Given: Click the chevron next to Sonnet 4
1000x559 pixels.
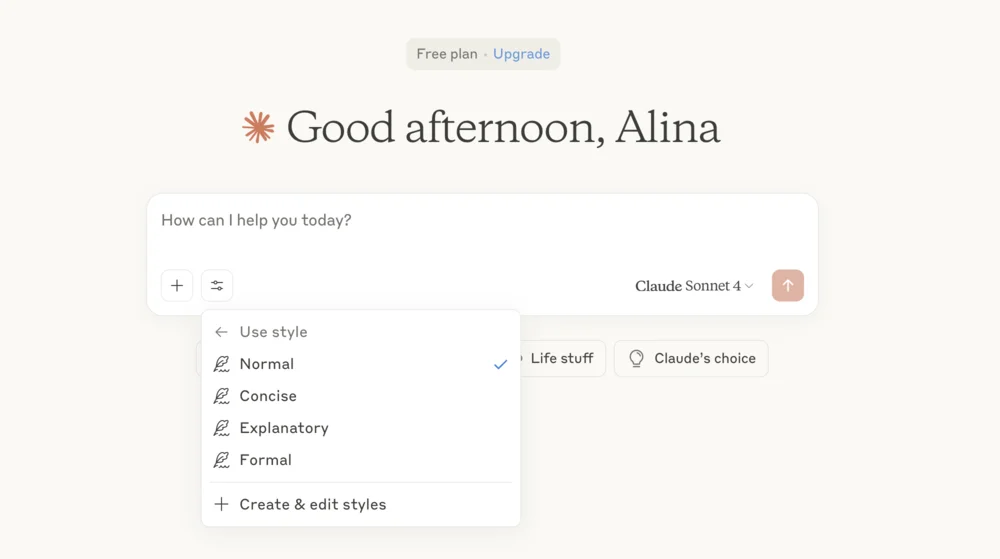Looking at the screenshot, I should click(749, 287).
